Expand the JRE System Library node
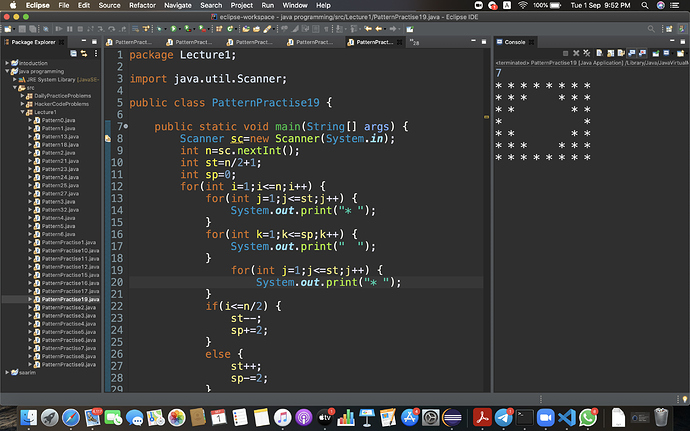This screenshot has width=690, height=431. click(x=16, y=79)
